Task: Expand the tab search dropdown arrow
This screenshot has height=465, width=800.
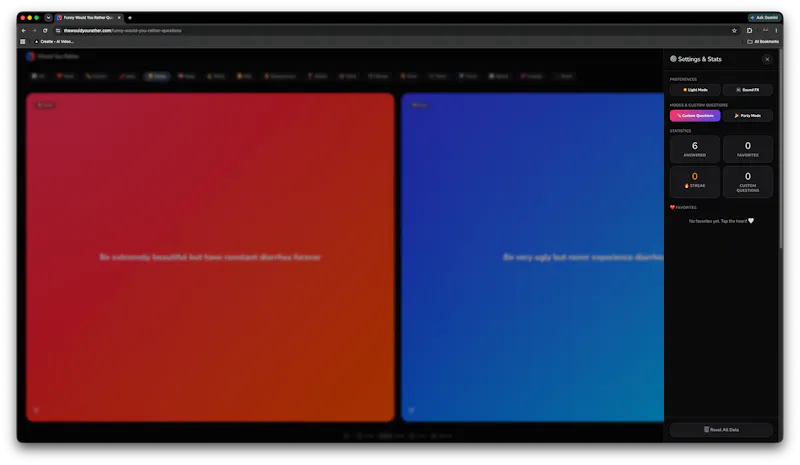Action: [48, 18]
